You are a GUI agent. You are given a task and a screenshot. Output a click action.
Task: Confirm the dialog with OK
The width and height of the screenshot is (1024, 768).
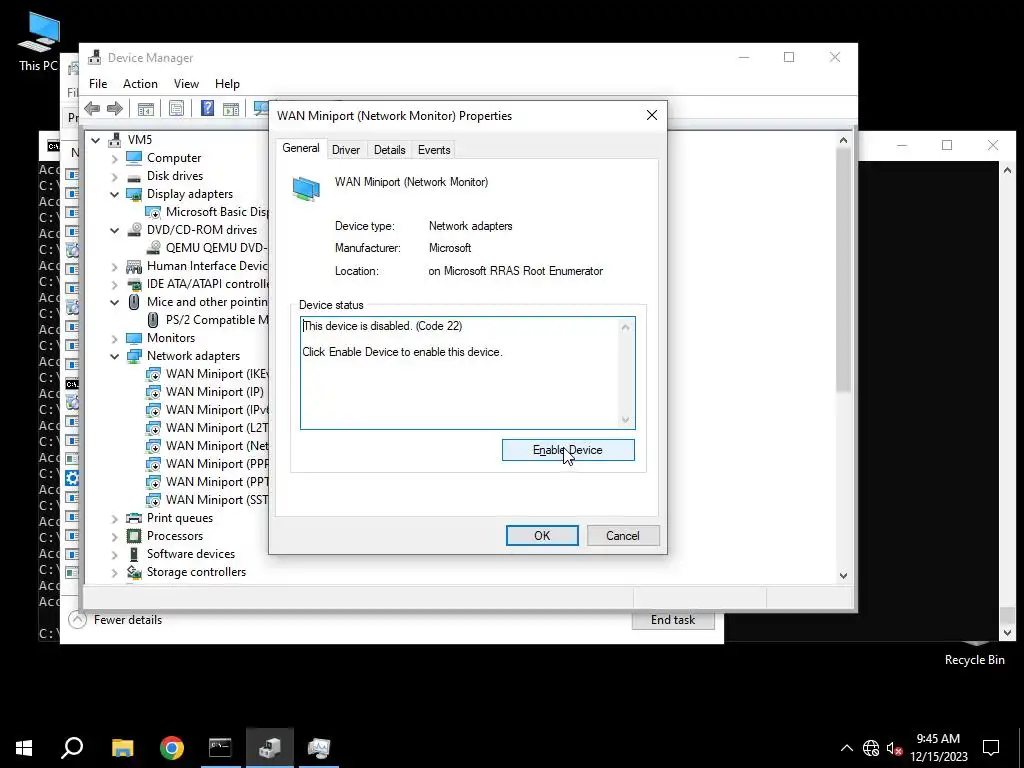[542, 536]
